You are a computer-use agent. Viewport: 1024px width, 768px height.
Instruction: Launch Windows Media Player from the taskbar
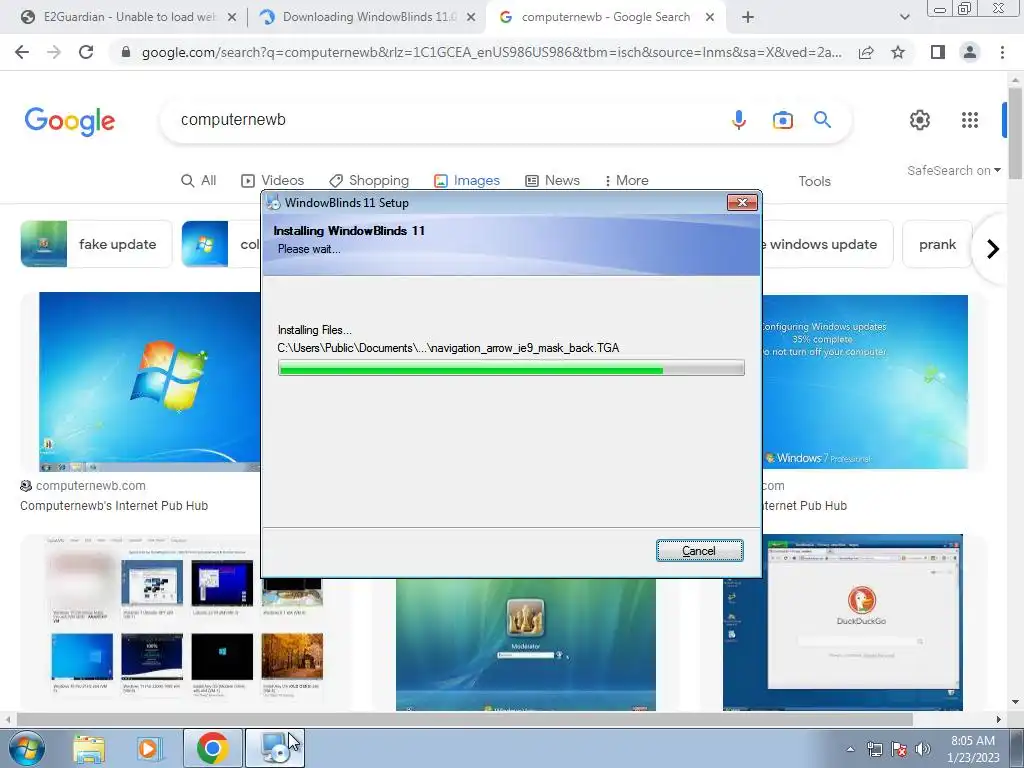tap(150, 748)
